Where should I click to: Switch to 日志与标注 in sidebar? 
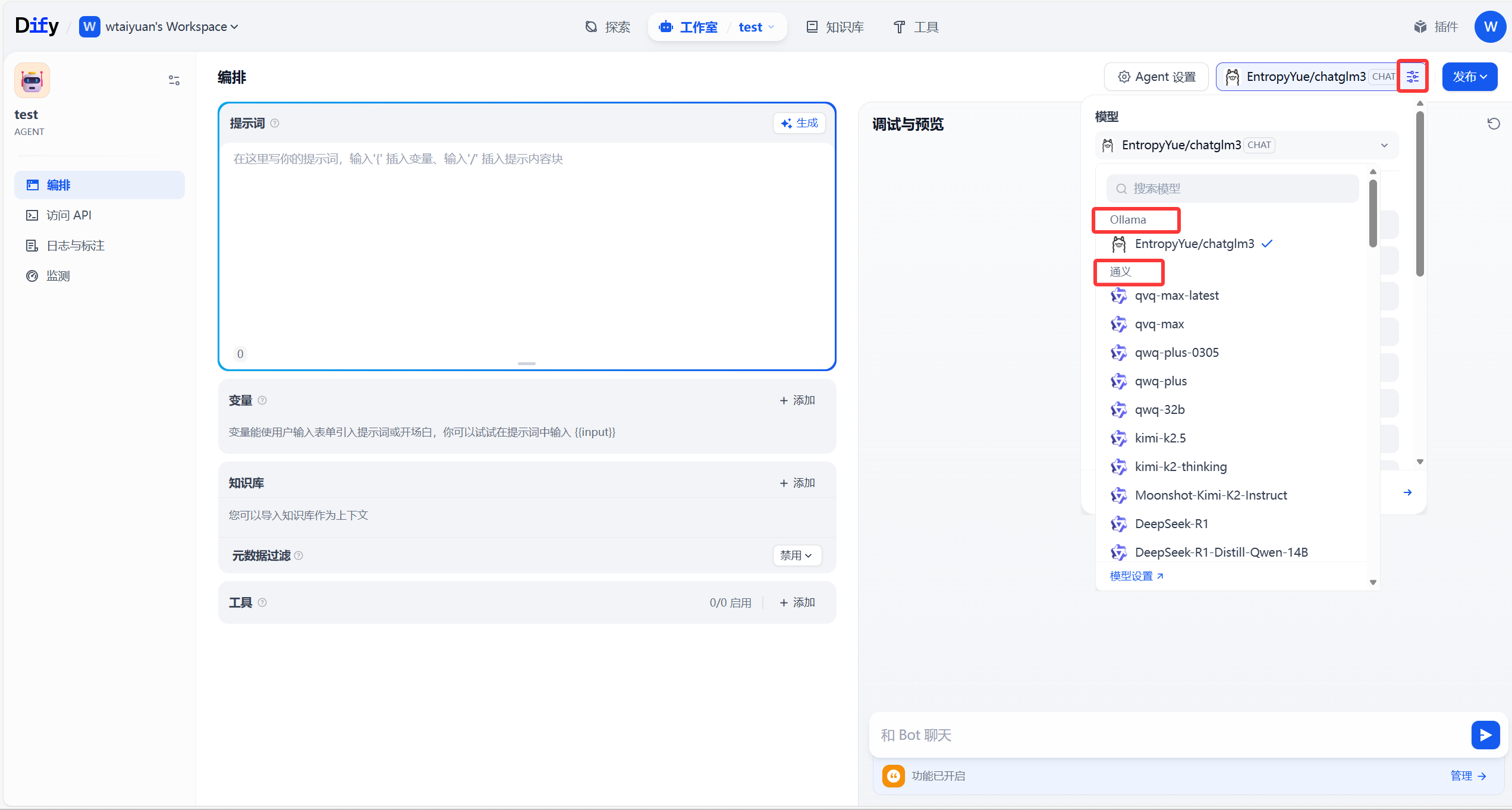tap(75, 246)
